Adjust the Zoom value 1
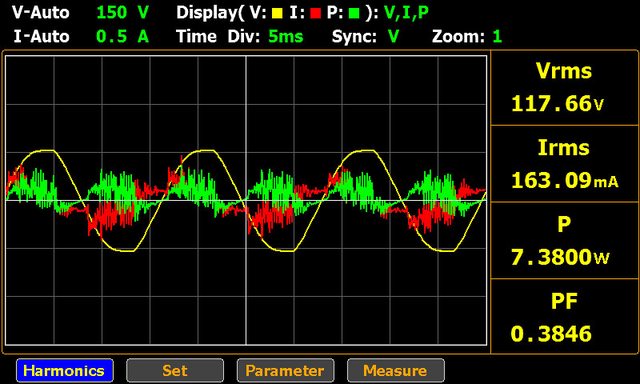640x384 pixels. click(497, 37)
